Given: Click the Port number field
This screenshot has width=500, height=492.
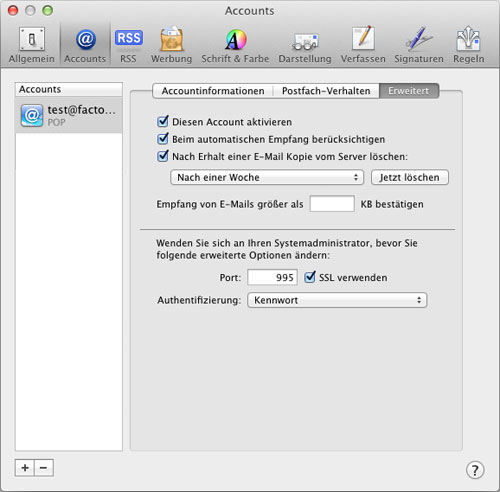Looking at the screenshot, I should tap(272, 277).
